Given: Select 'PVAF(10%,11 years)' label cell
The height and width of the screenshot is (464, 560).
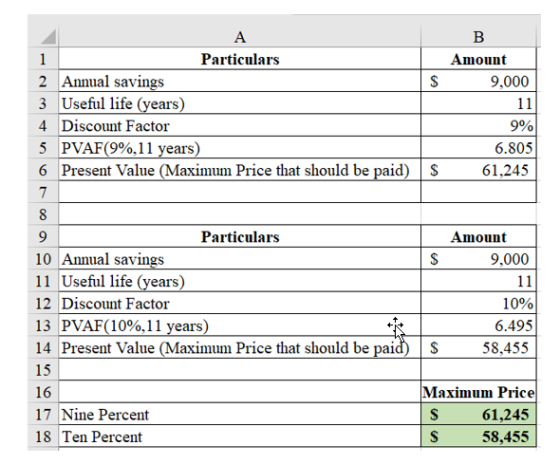Looking at the screenshot, I should tap(240, 325).
